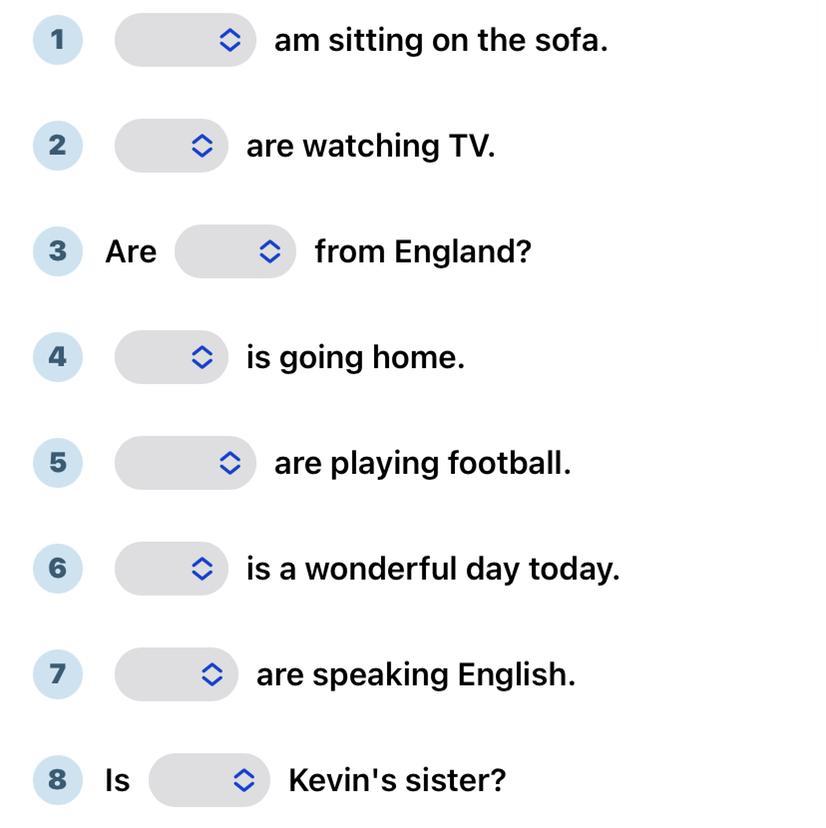Open dropdown before 'am sitting on the sofa'

(x=185, y=40)
